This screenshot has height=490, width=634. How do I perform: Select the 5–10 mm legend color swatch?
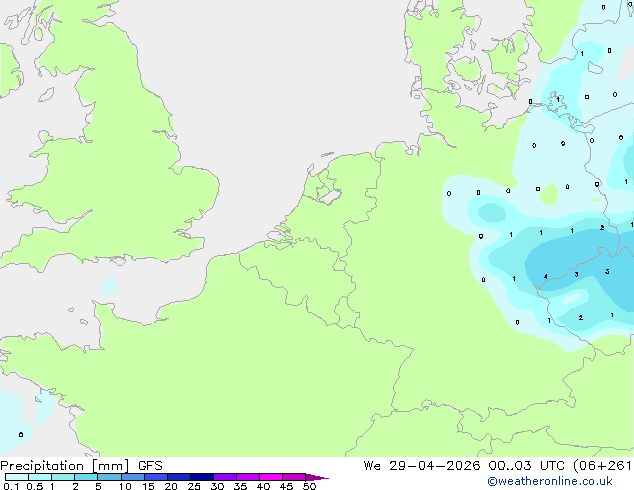pos(109,477)
